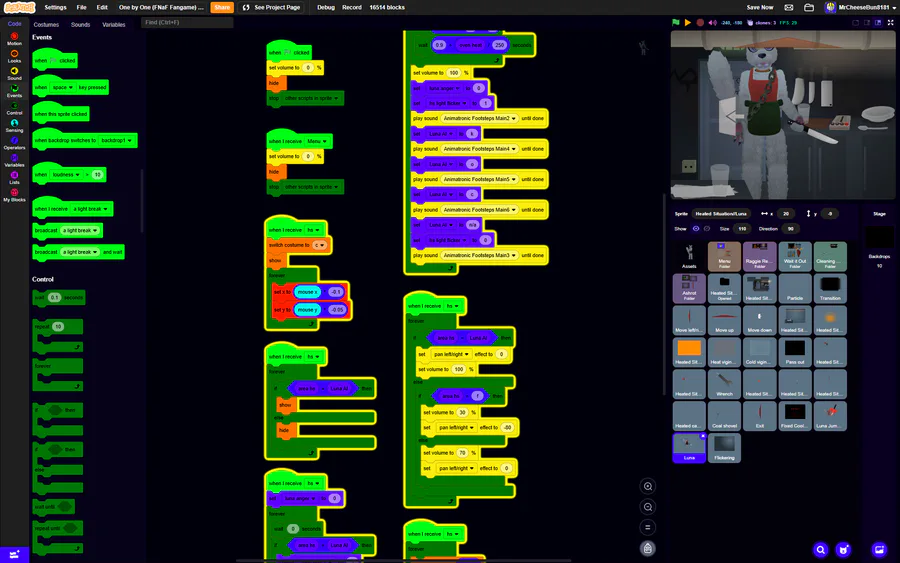Select the Wrench sprite thumbnail
Image resolution: width=900 pixels, height=563 pixels.
(724, 384)
